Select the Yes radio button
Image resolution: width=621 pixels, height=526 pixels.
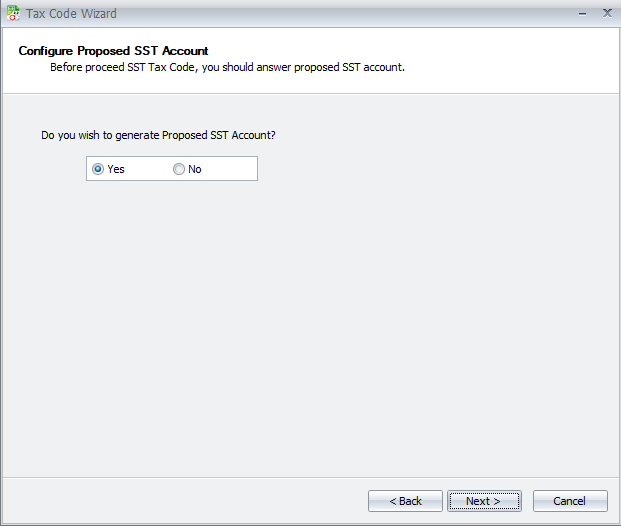click(x=98, y=169)
